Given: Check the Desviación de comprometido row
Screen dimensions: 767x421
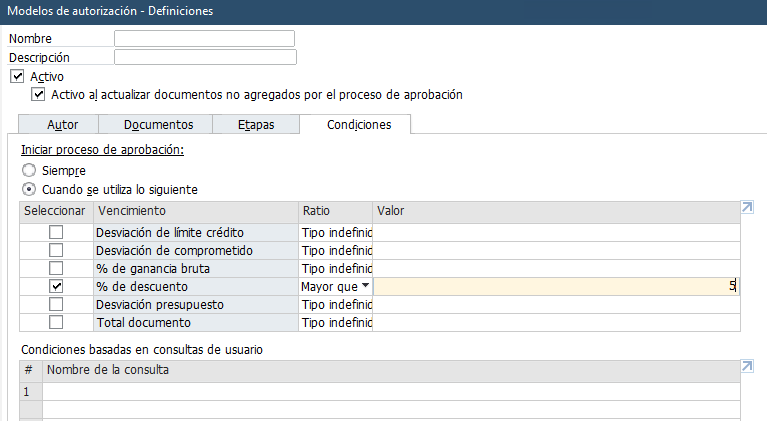Looking at the screenshot, I should coord(56,250).
